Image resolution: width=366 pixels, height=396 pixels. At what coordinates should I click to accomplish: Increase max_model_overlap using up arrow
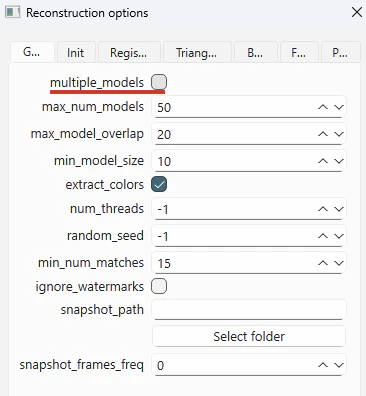point(323,134)
